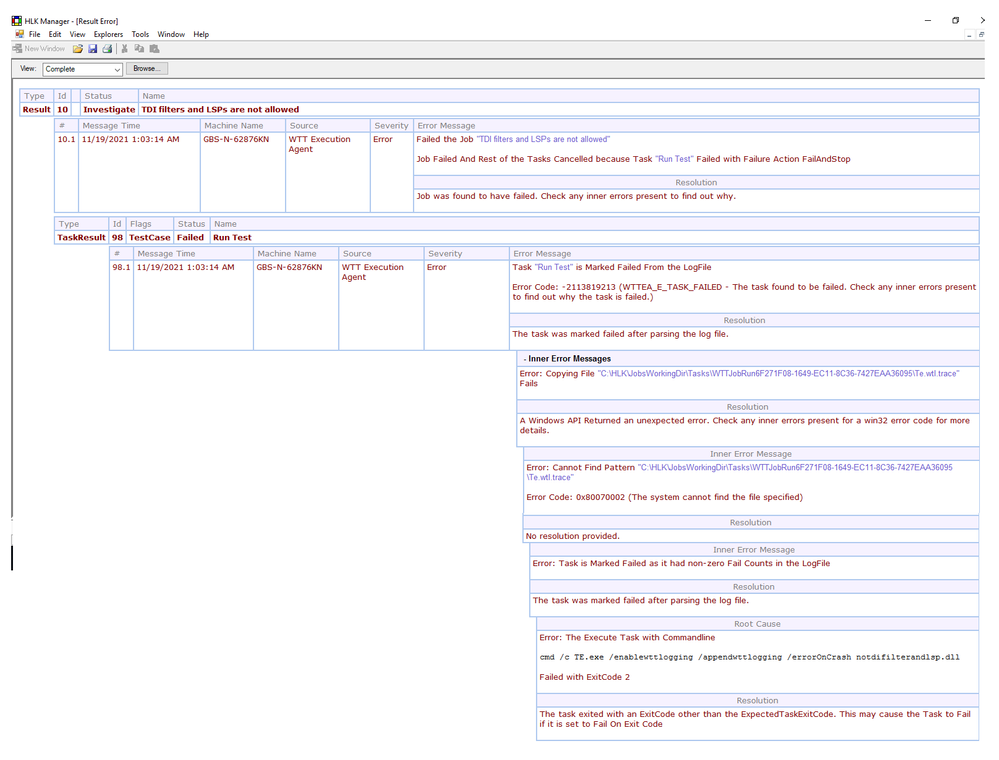
Task: Click the TestCase flags cell
Action: [150, 238]
